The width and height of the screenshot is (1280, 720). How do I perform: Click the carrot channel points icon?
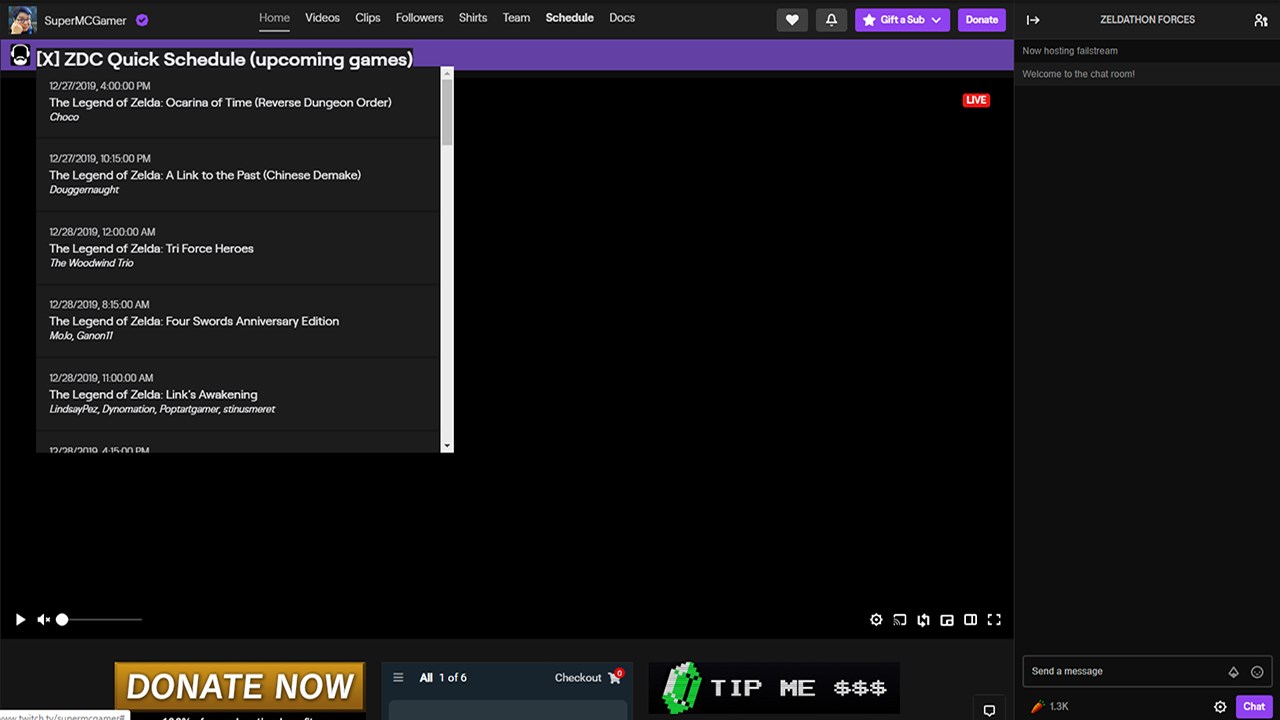pyautogui.click(x=1038, y=706)
